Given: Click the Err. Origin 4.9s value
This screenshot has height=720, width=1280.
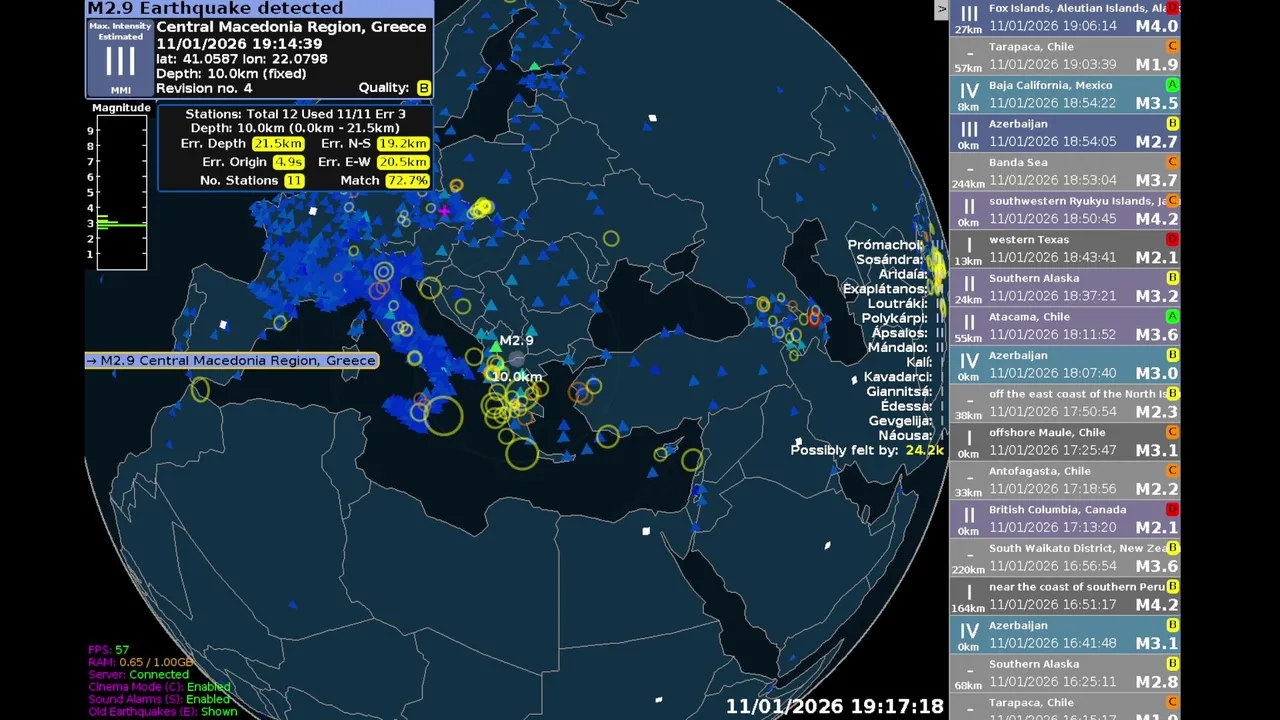Looking at the screenshot, I should (x=288, y=162).
